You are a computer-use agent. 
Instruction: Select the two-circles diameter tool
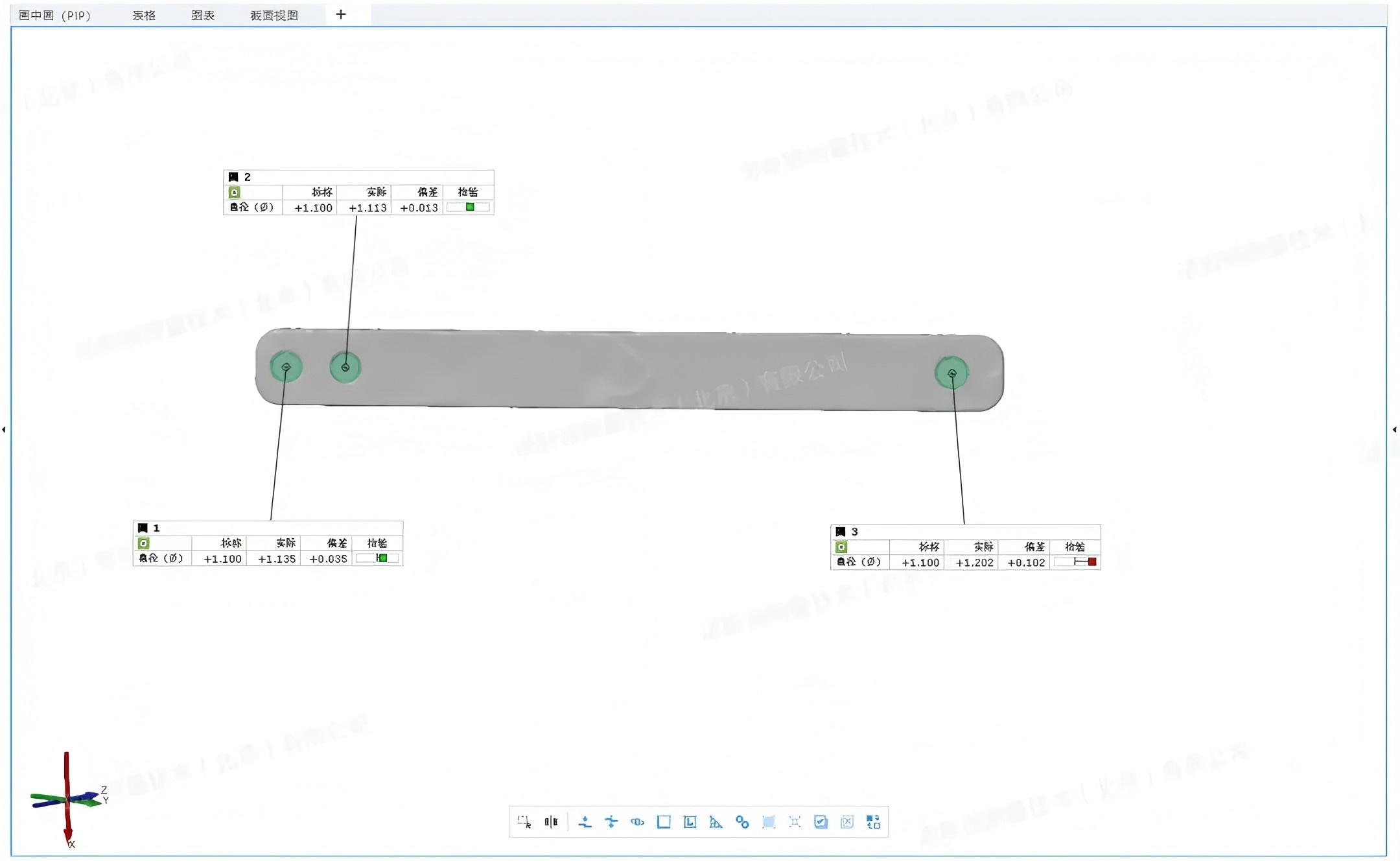click(x=742, y=822)
